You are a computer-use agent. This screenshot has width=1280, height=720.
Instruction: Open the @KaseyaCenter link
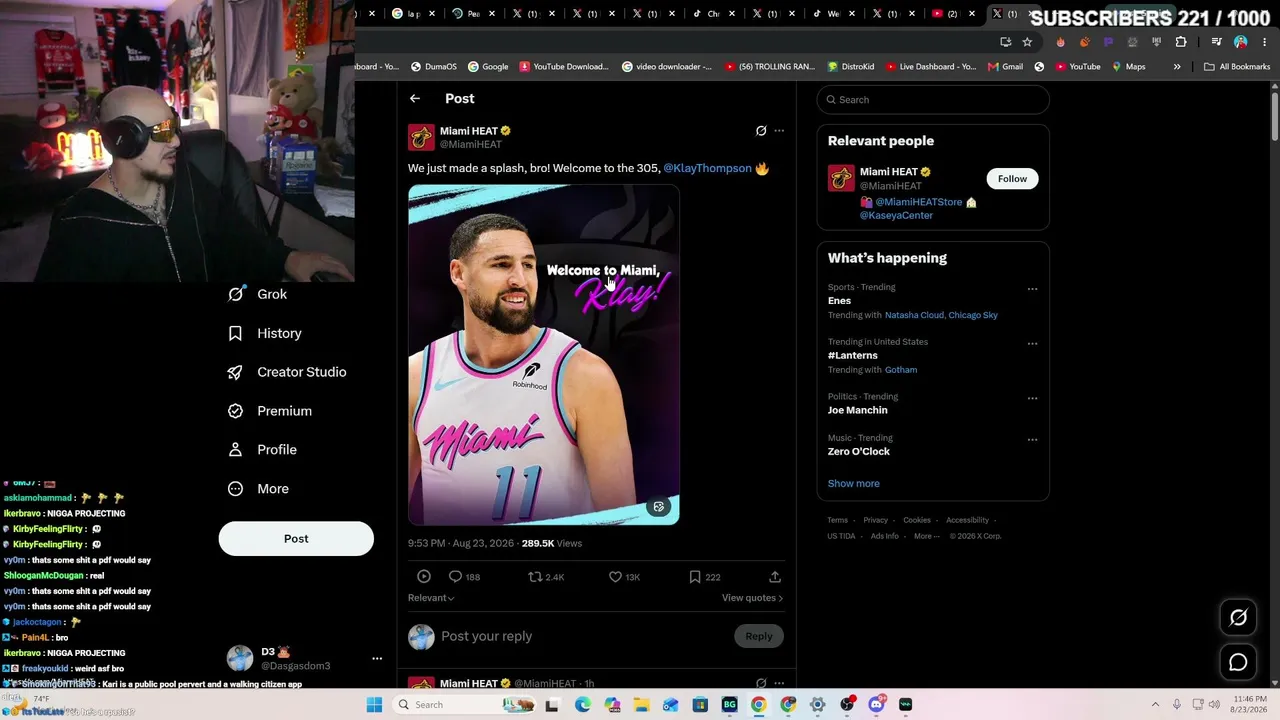[896, 215]
